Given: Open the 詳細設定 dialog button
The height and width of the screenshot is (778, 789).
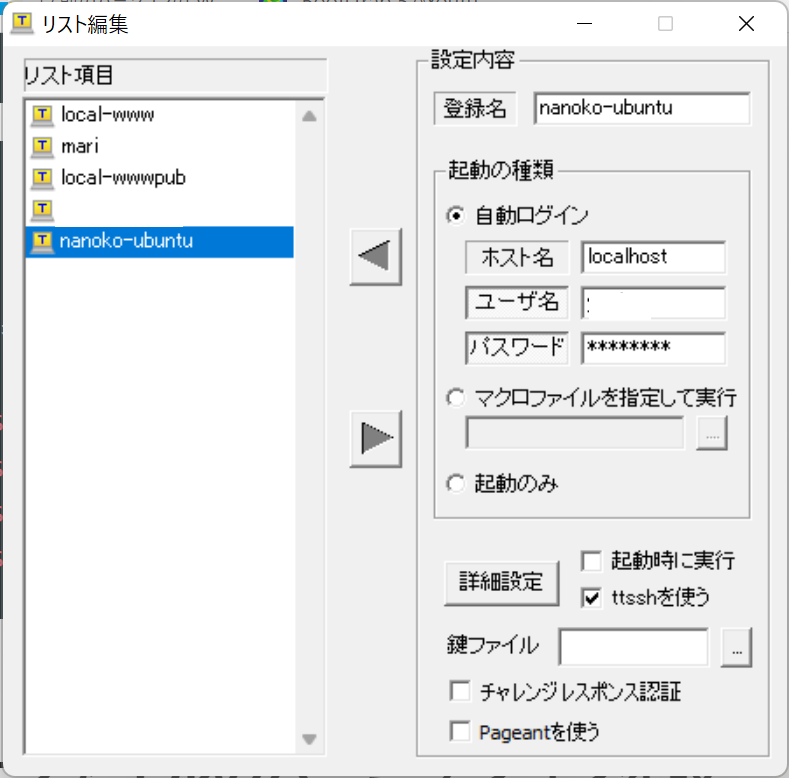Looking at the screenshot, I should (x=501, y=583).
